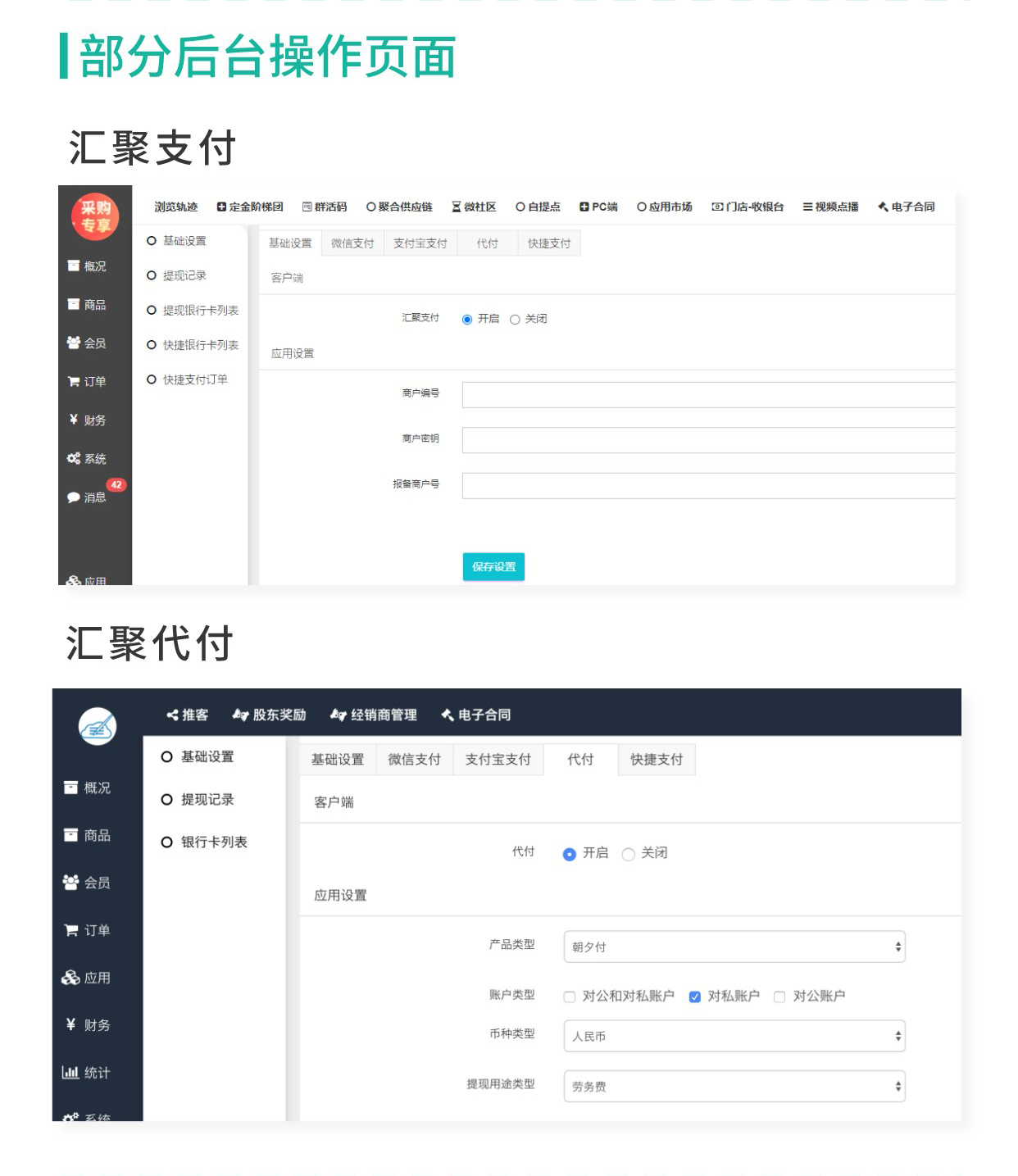Click inside the 商户编号 input field

pyautogui.click(x=709, y=394)
